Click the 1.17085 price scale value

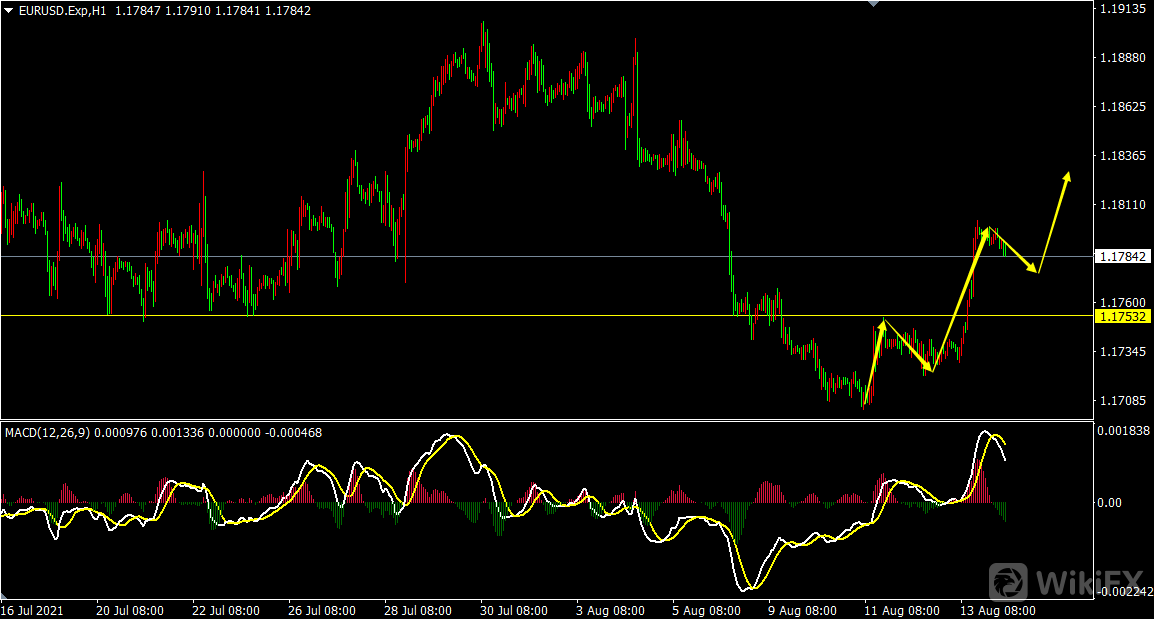click(1123, 401)
